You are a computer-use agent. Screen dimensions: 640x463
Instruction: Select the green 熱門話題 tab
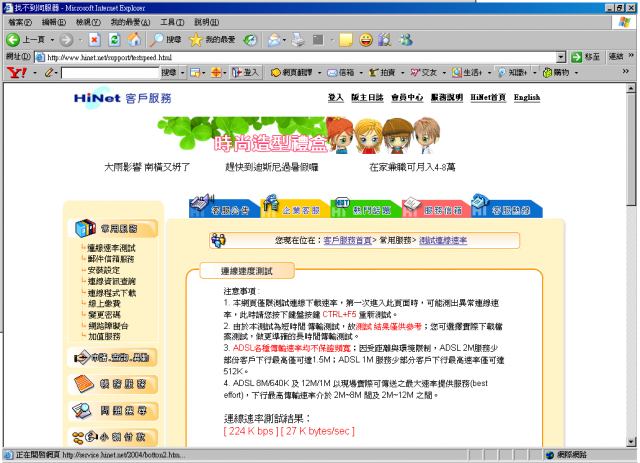pos(366,207)
